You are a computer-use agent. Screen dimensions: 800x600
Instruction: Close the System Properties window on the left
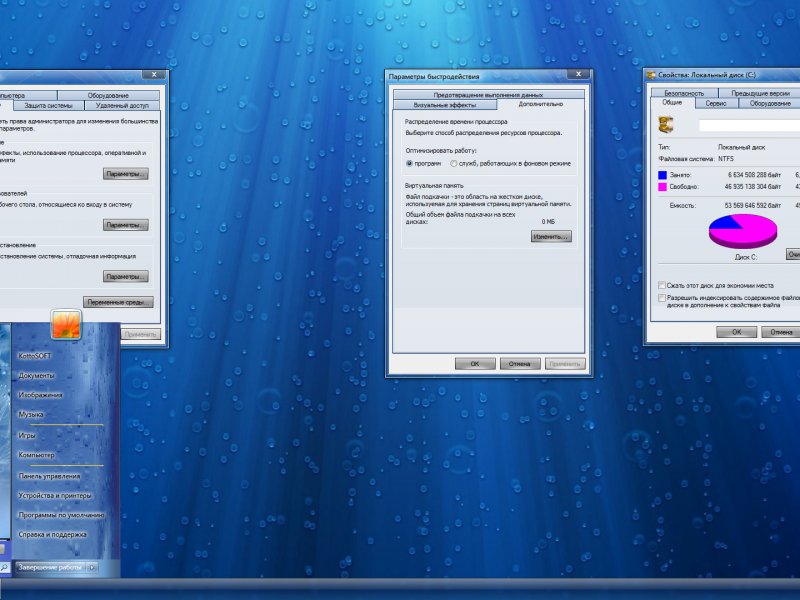pyautogui.click(x=154, y=75)
